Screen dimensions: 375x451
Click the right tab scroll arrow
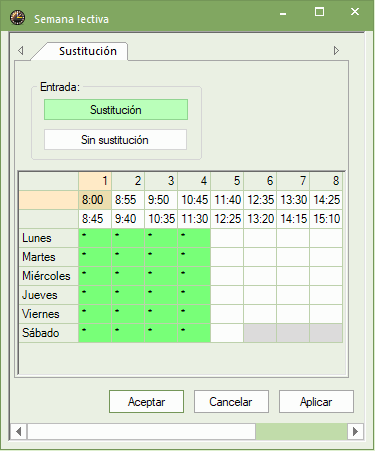click(336, 50)
